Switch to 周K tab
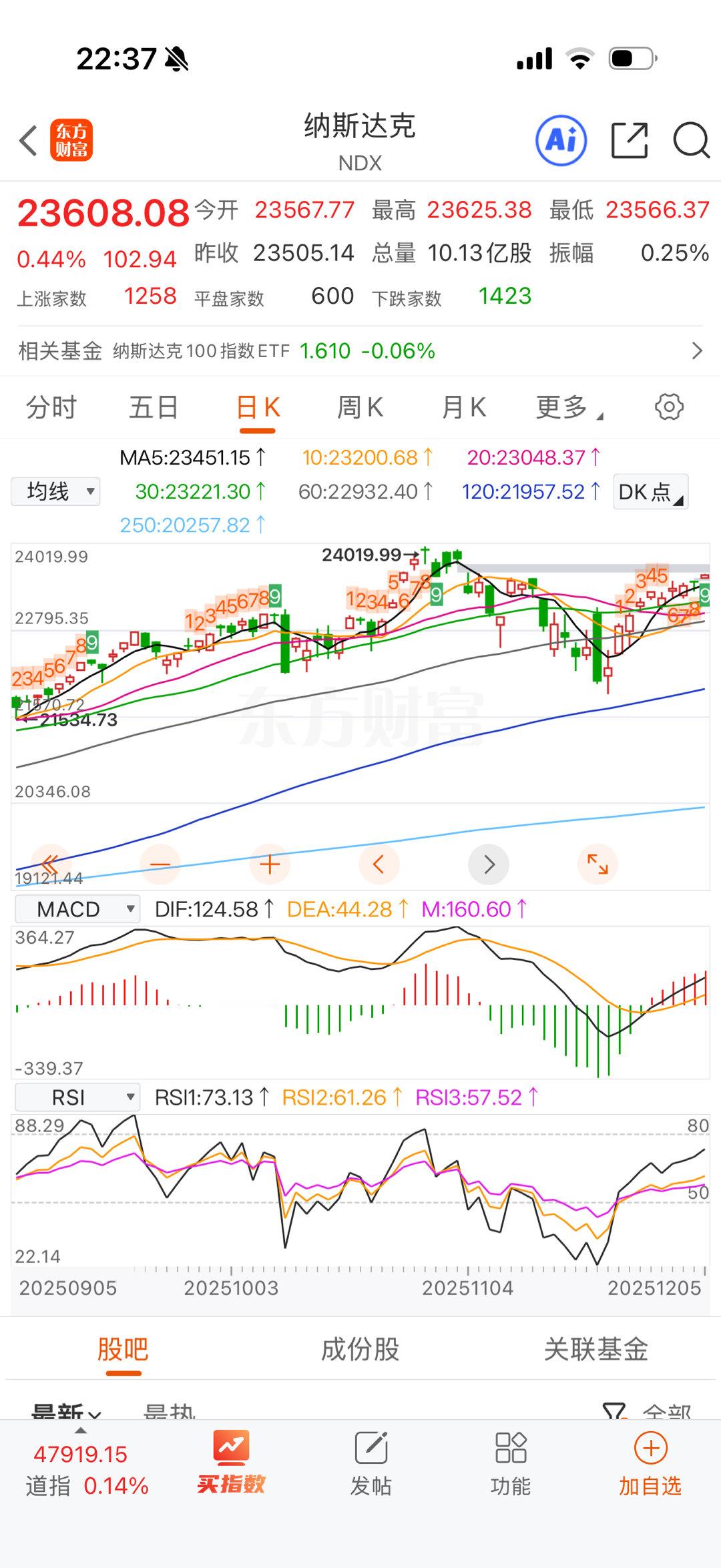The image size is (721, 1568). [x=360, y=407]
